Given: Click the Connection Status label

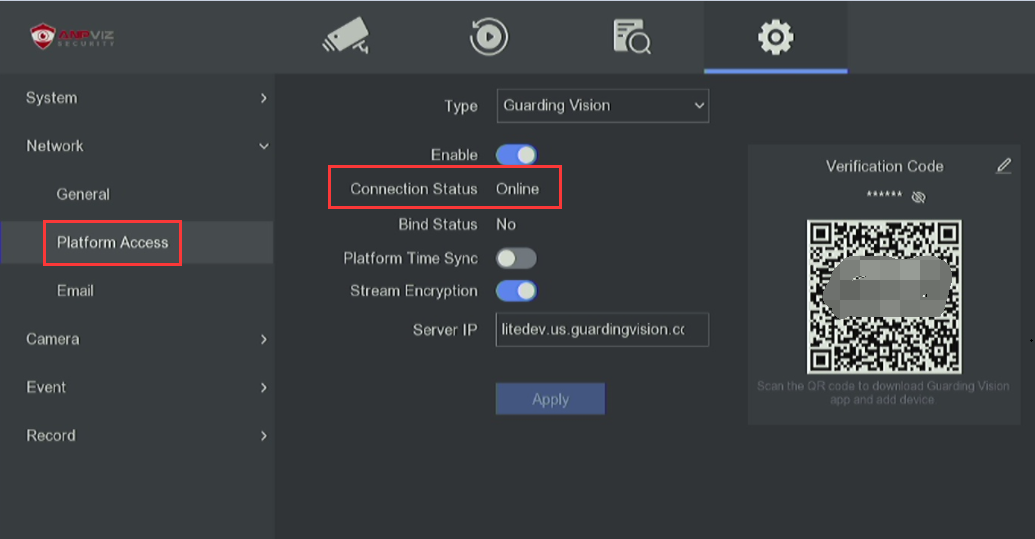Looking at the screenshot, I should pyautogui.click(x=413, y=189).
